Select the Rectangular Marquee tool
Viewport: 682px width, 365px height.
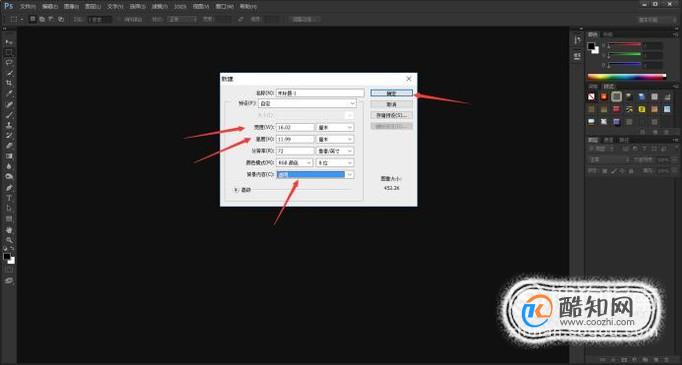click(x=9, y=53)
